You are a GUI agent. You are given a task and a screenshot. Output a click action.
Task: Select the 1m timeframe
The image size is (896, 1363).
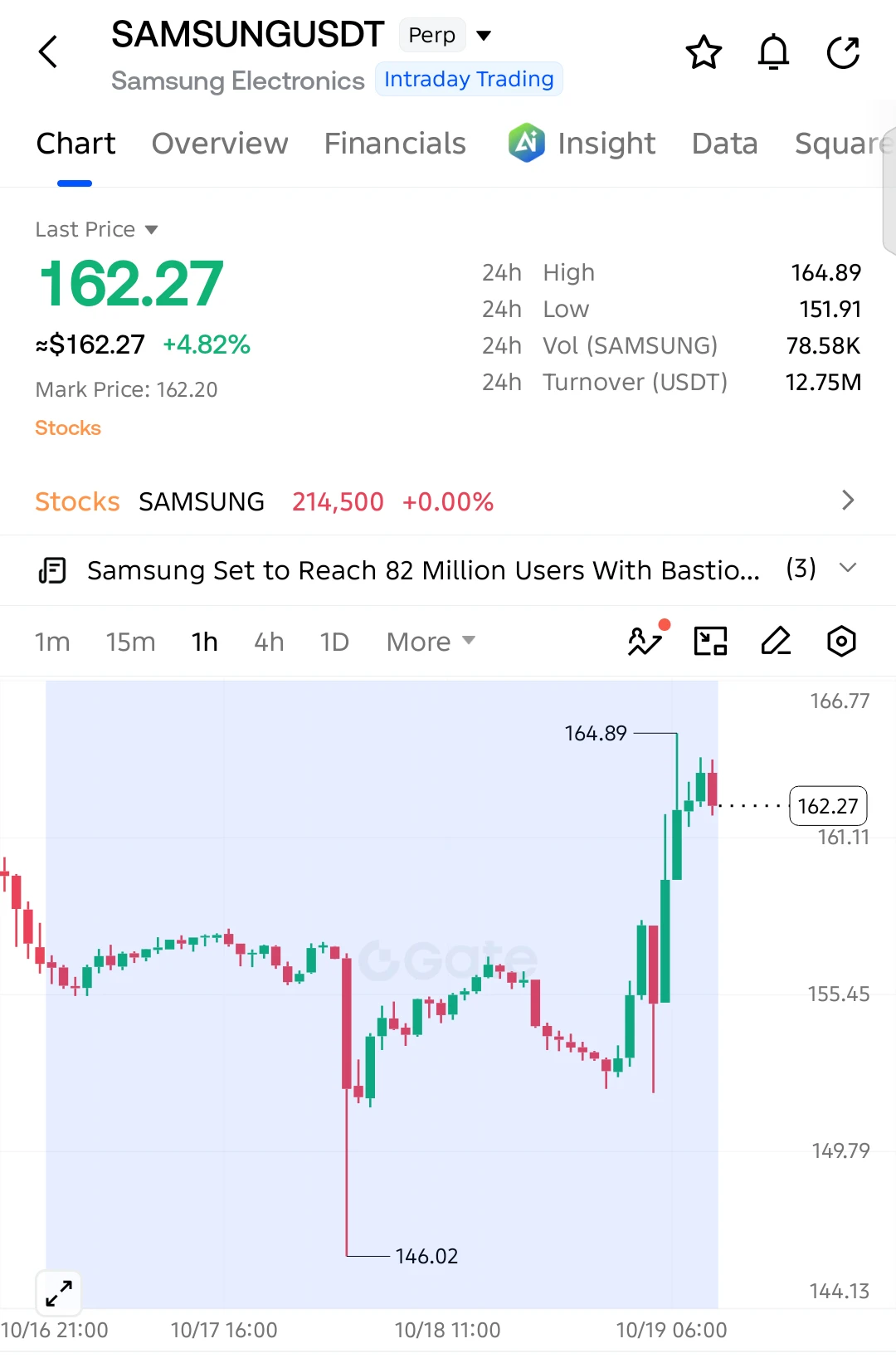click(x=52, y=642)
